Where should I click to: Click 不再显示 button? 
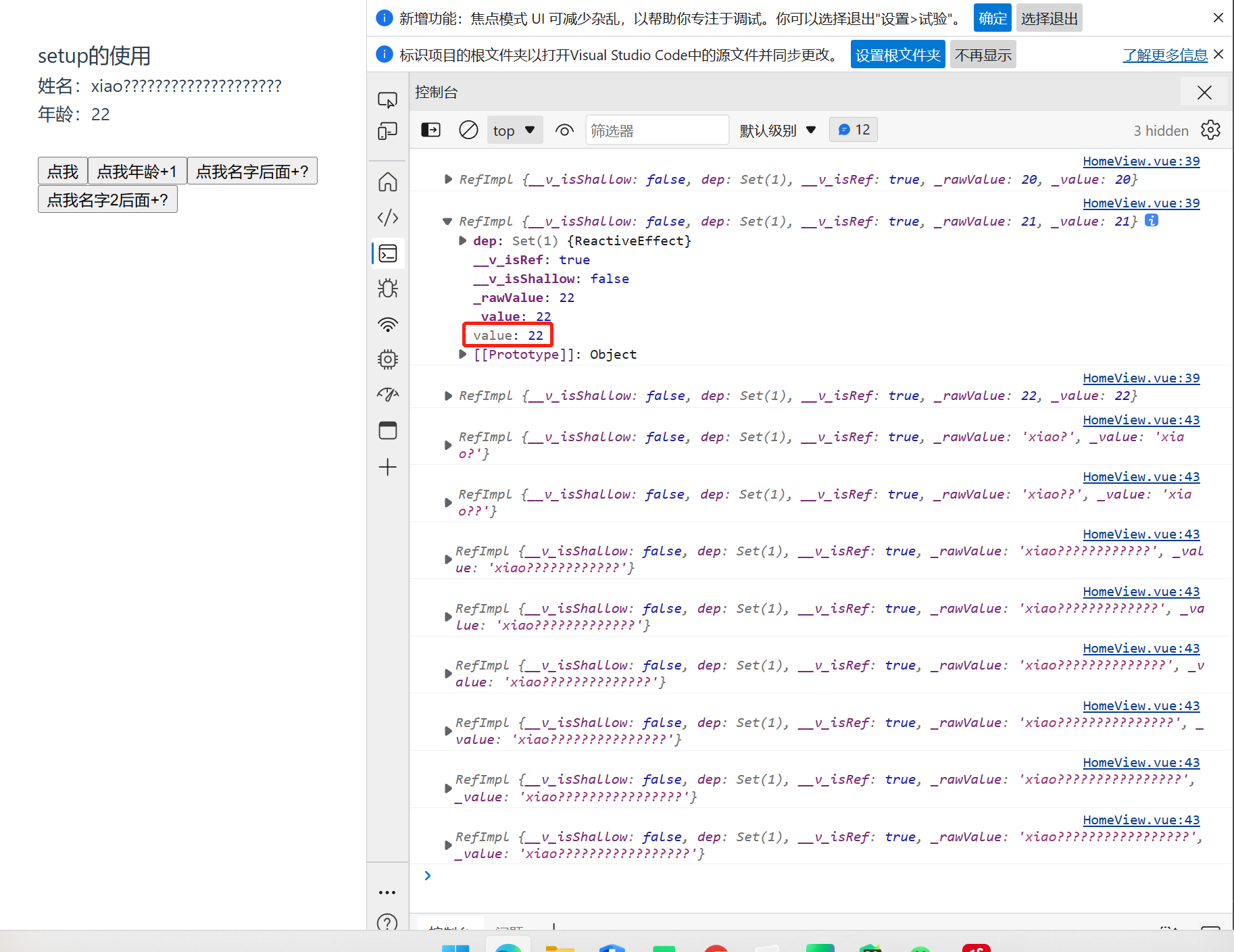coord(983,55)
